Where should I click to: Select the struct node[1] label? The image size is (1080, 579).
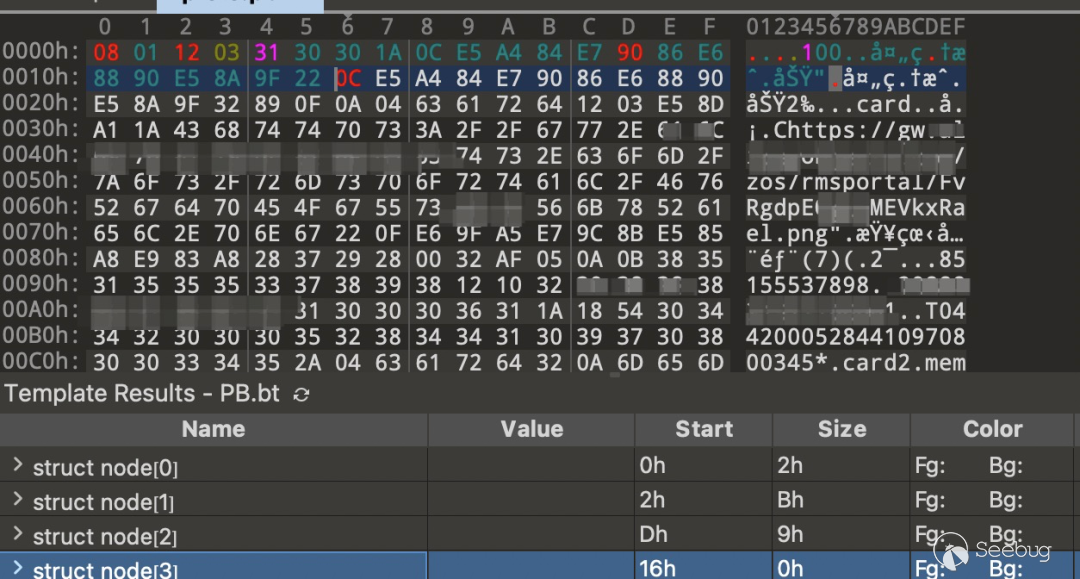[x=103, y=501]
